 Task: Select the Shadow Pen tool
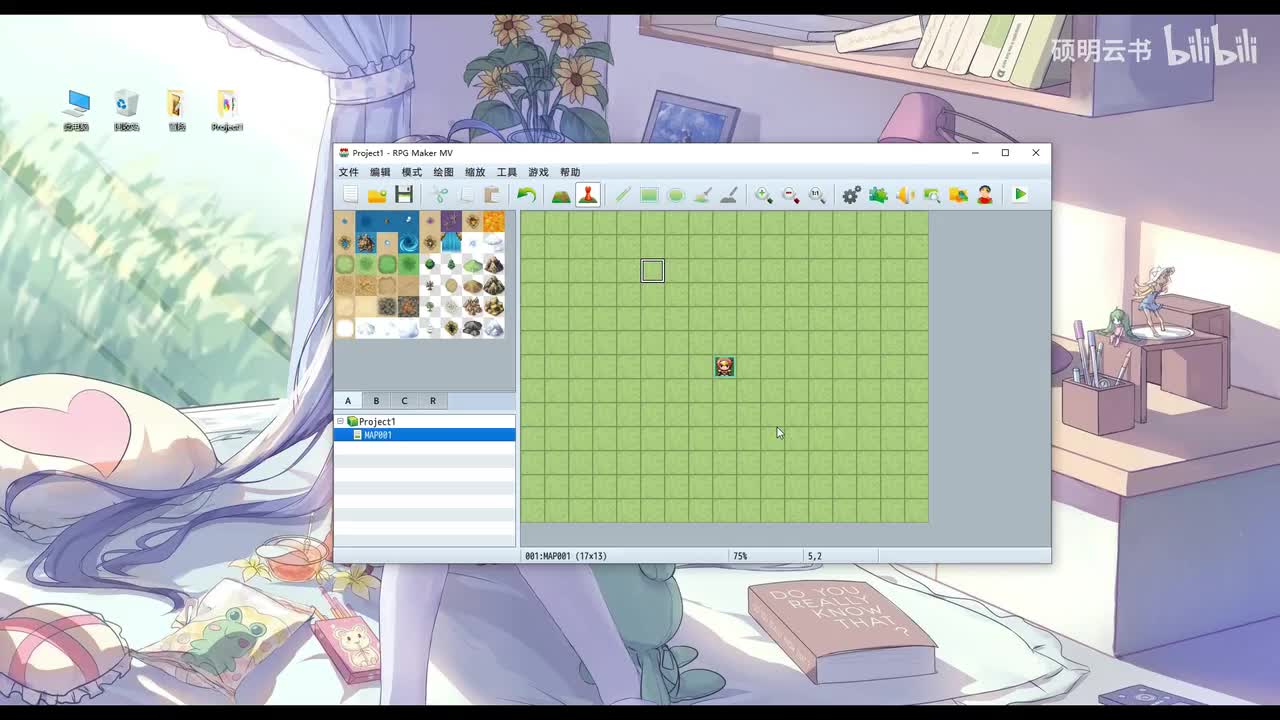[x=729, y=195]
